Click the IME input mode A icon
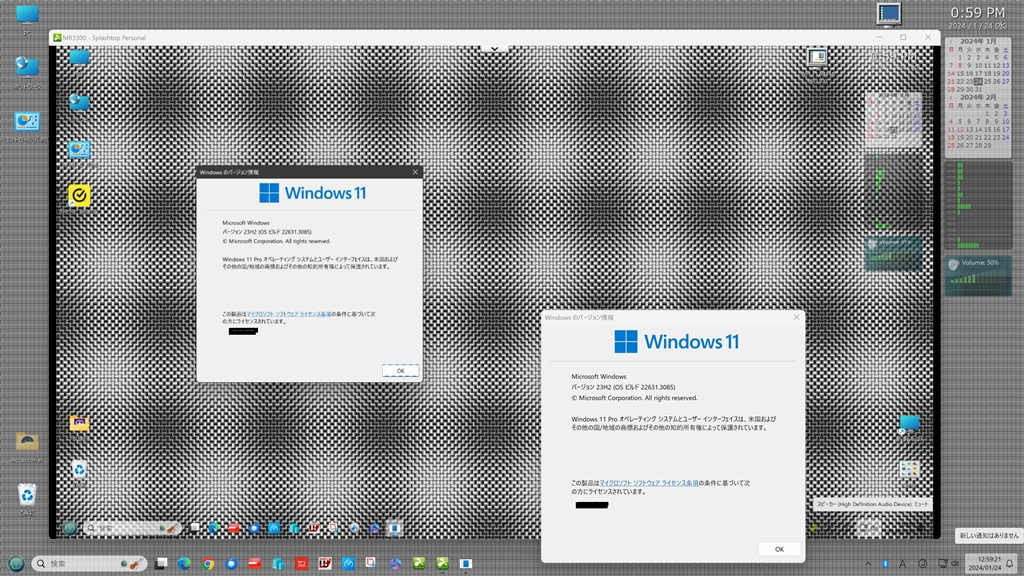This screenshot has height=576, width=1024. point(903,564)
